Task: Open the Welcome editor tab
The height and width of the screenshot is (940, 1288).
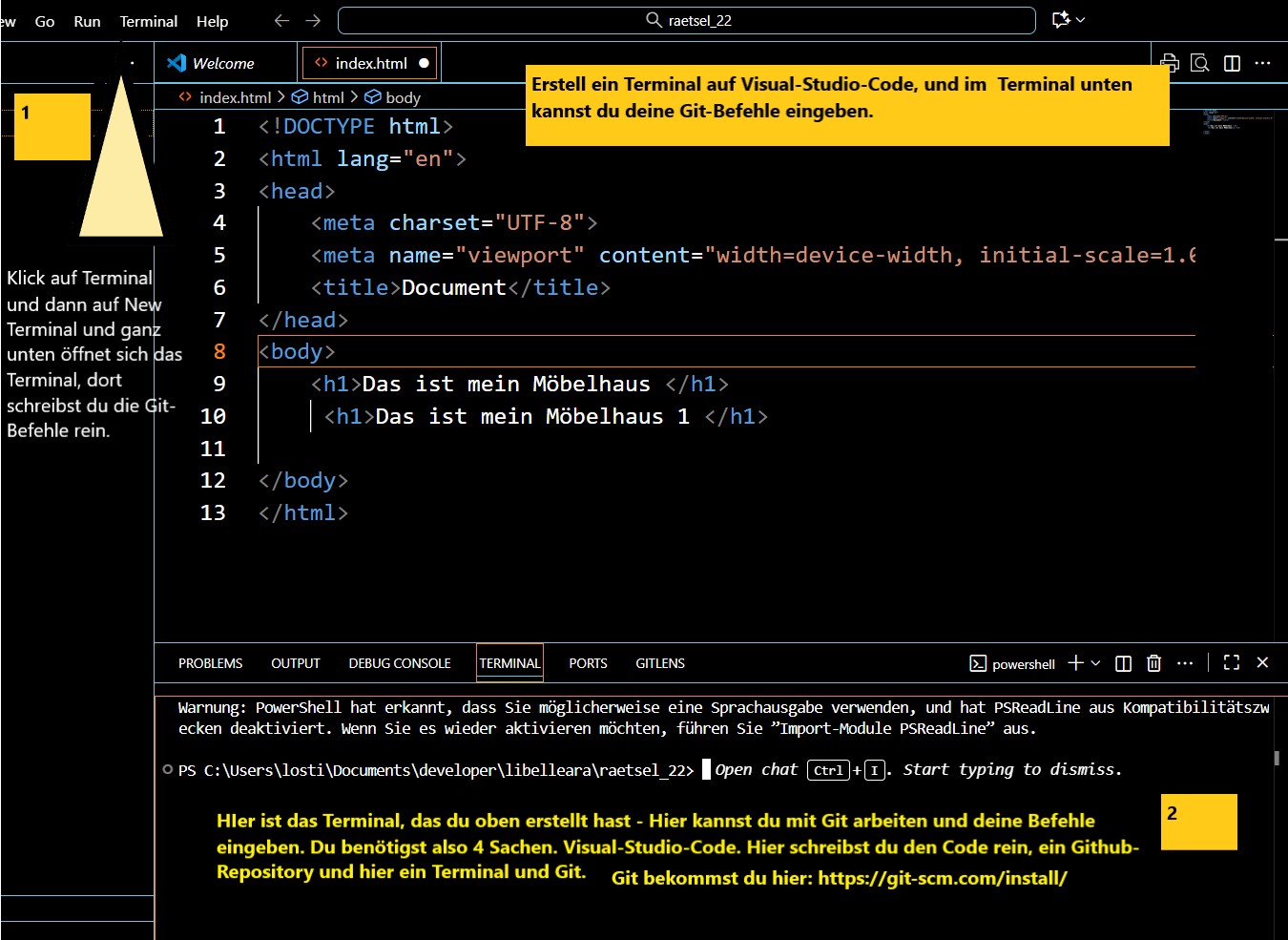Action: click(222, 63)
